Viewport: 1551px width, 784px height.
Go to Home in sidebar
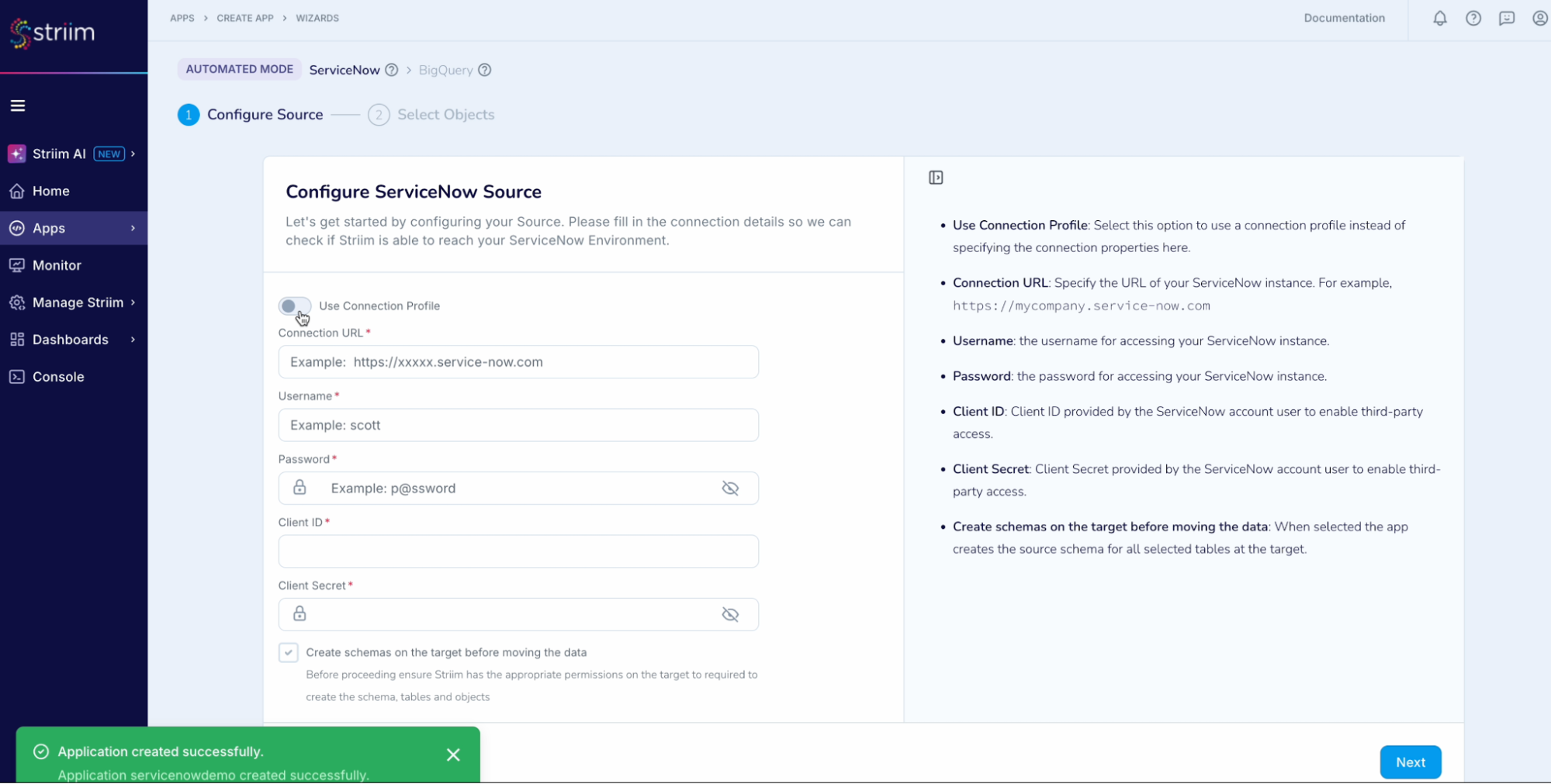coord(74,191)
